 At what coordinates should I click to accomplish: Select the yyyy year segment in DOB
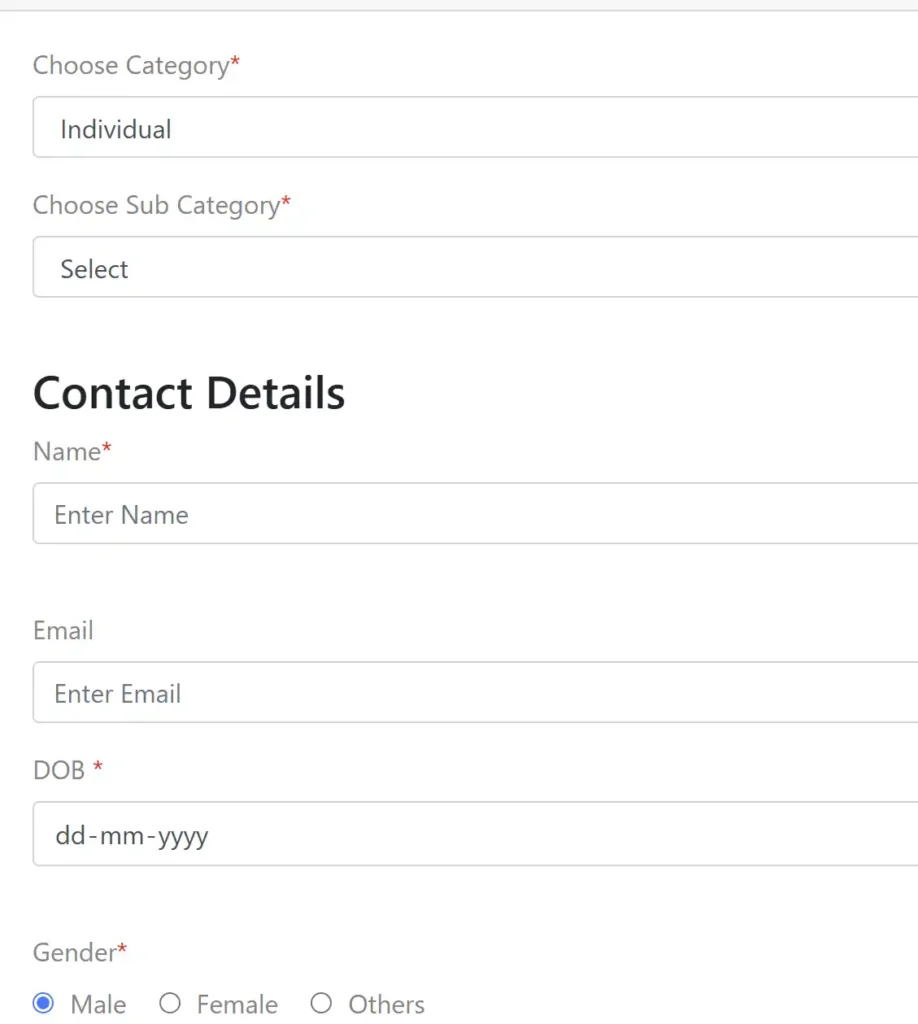pyautogui.click(x=183, y=837)
